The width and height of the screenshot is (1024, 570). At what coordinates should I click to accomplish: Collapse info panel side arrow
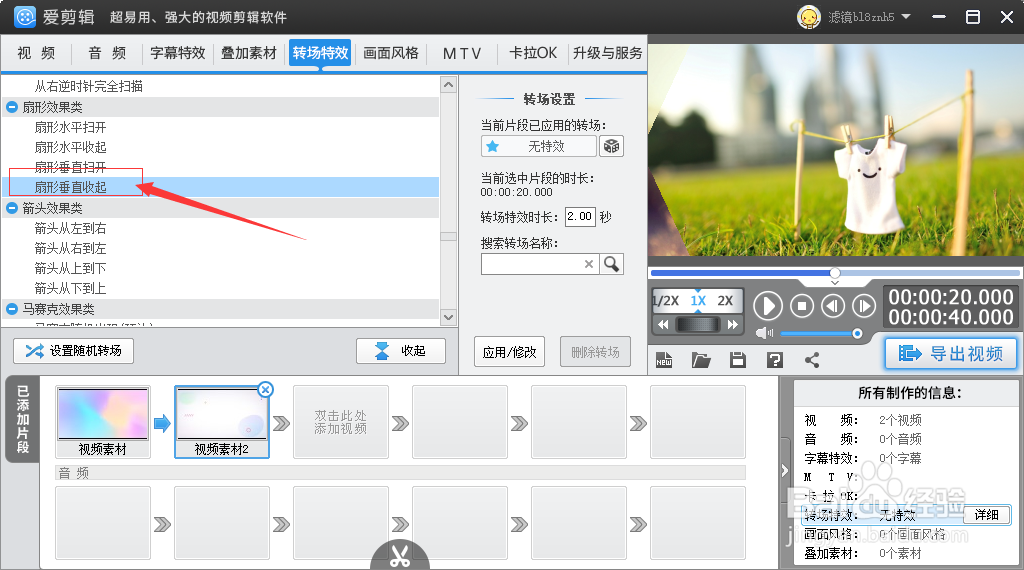(x=784, y=471)
